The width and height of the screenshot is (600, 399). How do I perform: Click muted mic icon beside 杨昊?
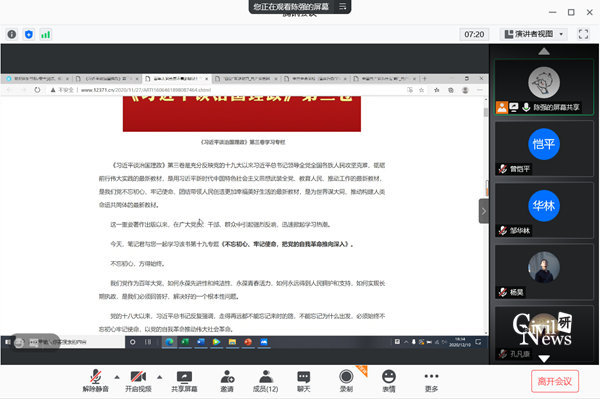click(502, 292)
